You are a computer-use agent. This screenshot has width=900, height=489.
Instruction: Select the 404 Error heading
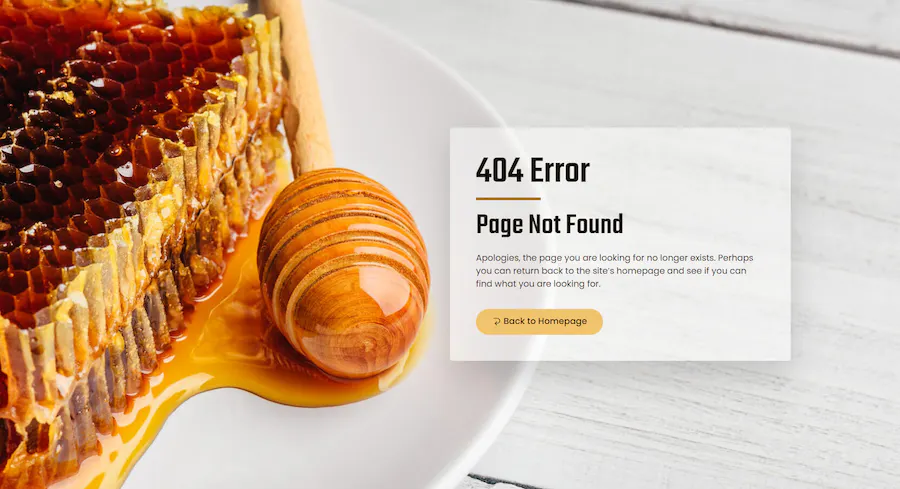click(533, 170)
